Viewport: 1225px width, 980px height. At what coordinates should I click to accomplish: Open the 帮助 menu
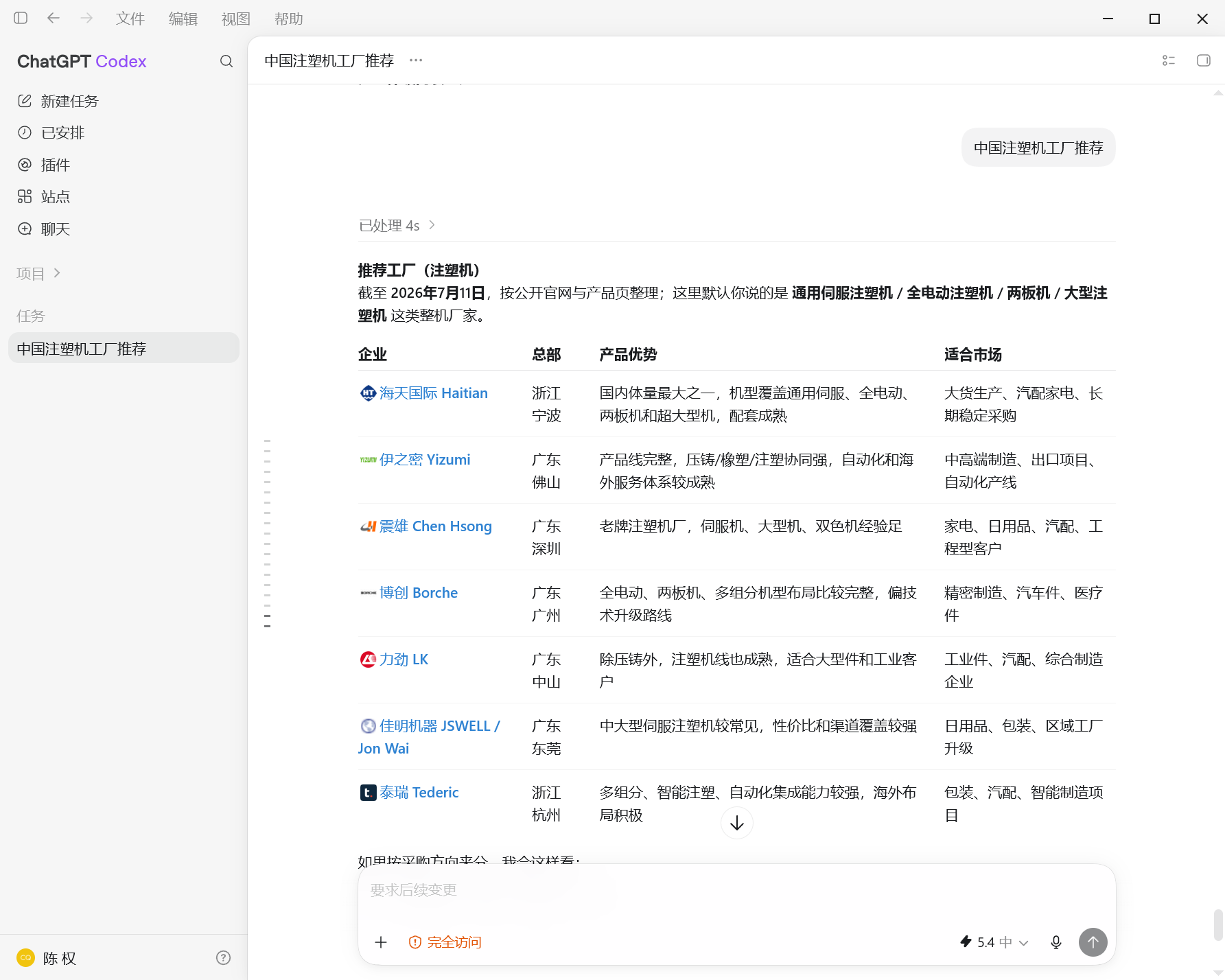(x=289, y=19)
